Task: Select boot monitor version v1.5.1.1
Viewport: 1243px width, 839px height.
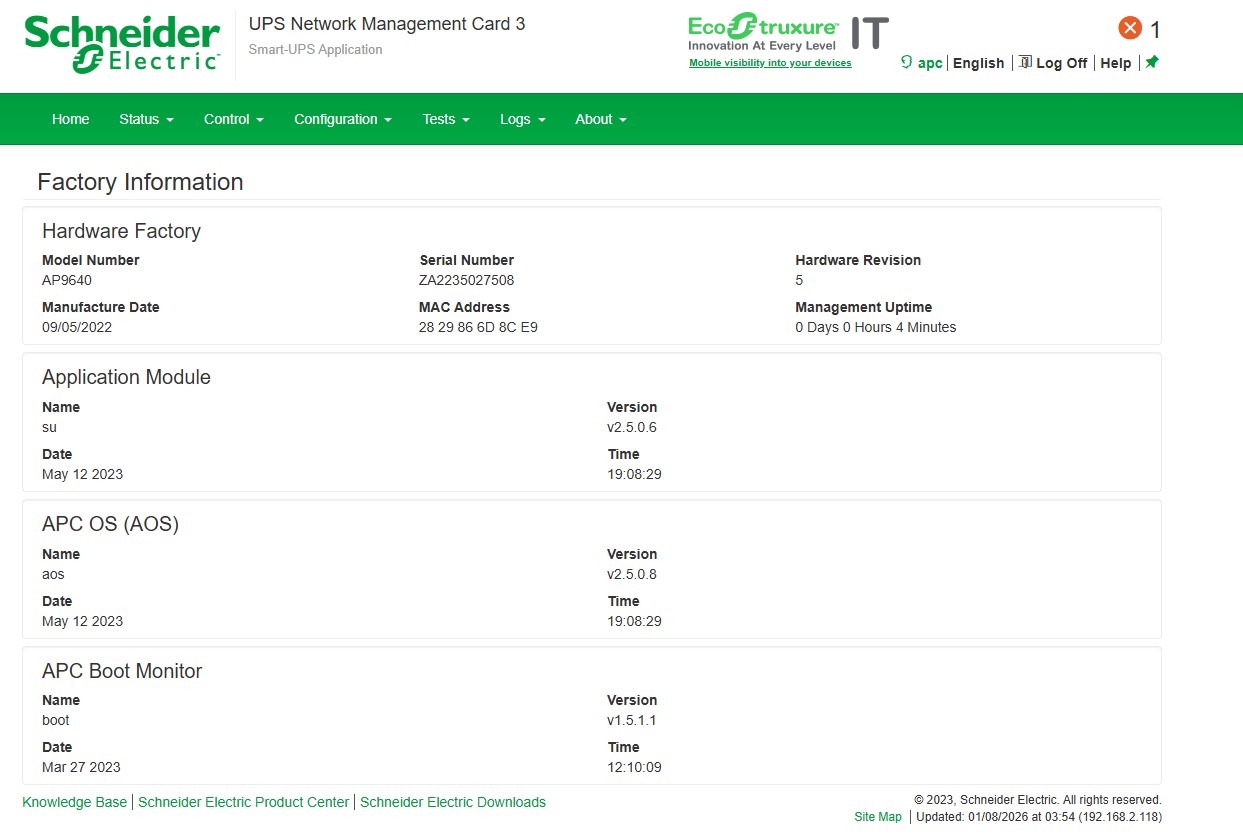Action: pos(632,720)
